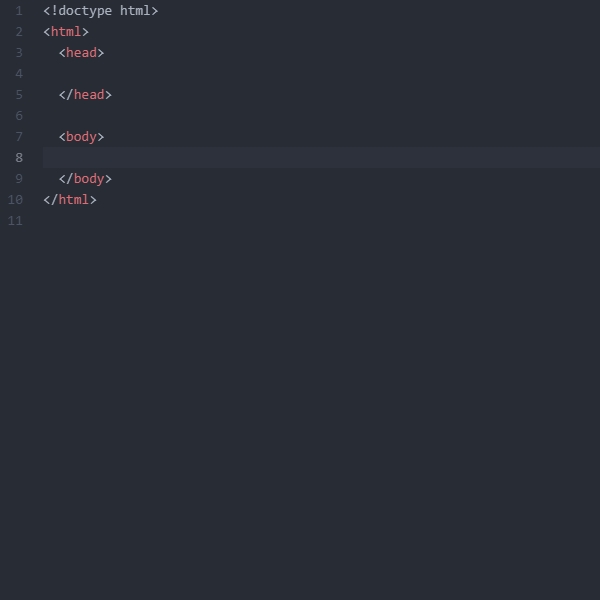
Task: Select line number 6 in gutter
Action: pyautogui.click(x=19, y=116)
